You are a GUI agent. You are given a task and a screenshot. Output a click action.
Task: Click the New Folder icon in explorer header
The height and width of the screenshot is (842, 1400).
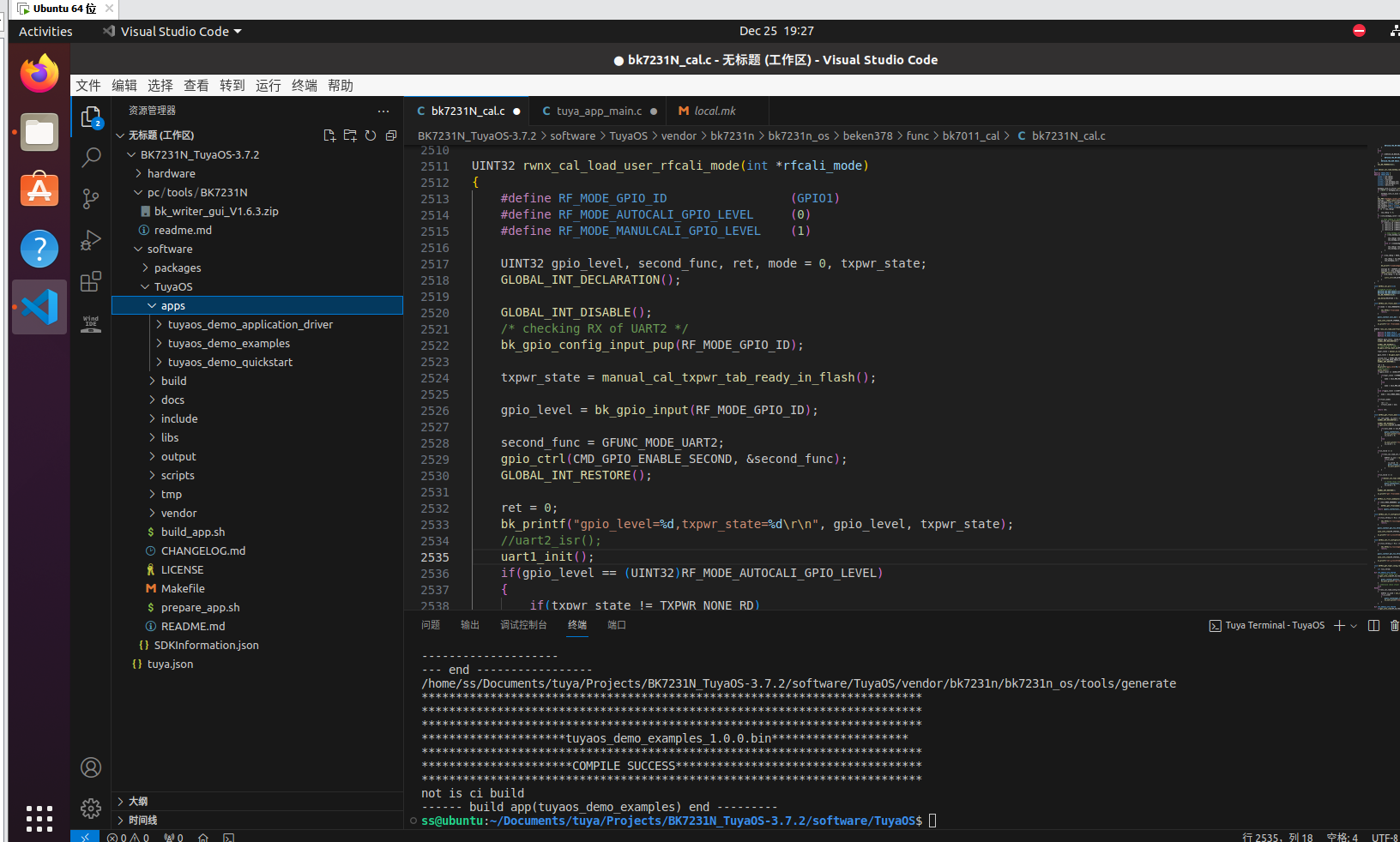(350, 135)
